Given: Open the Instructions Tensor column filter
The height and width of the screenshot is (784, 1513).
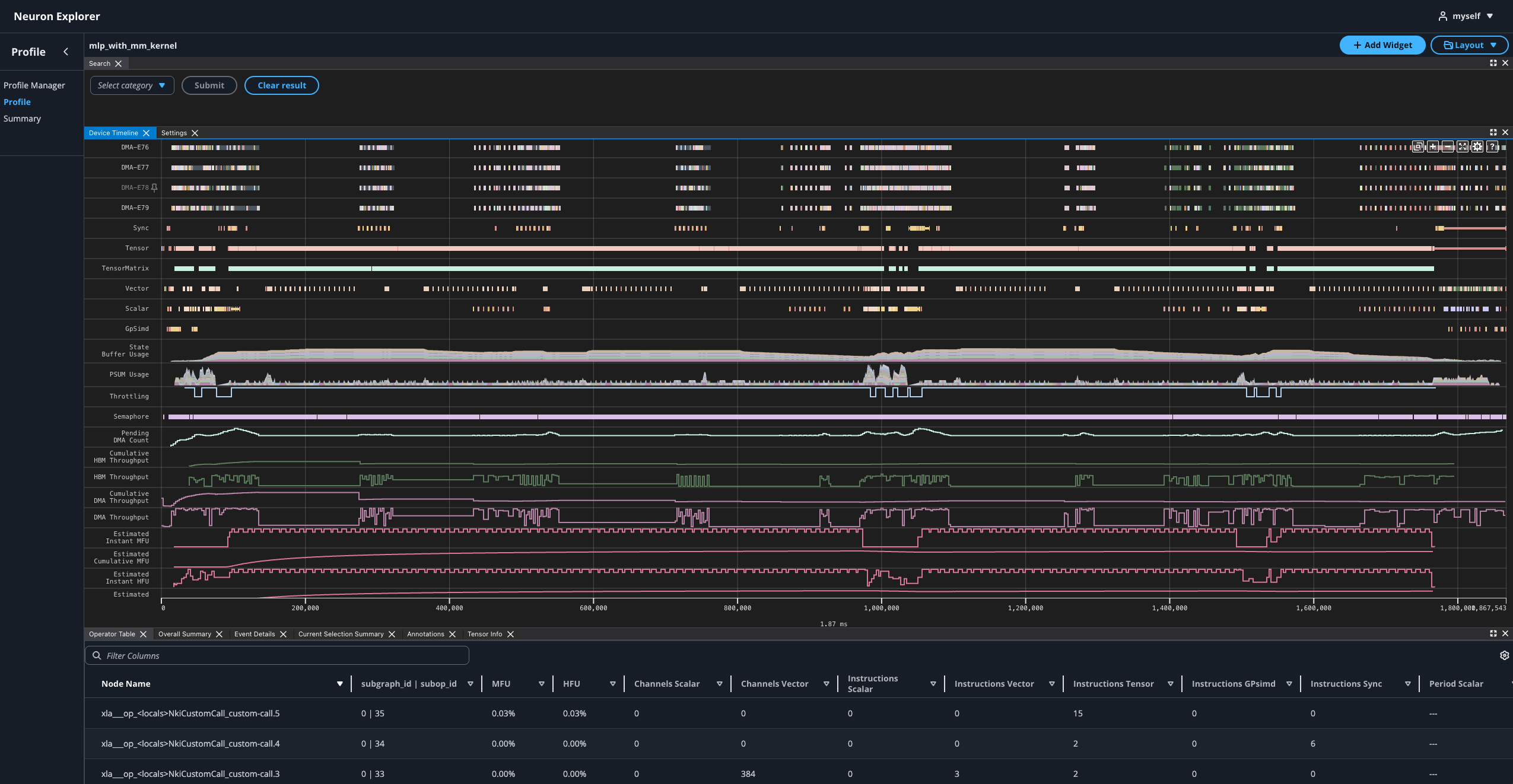Looking at the screenshot, I should 1171,684.
